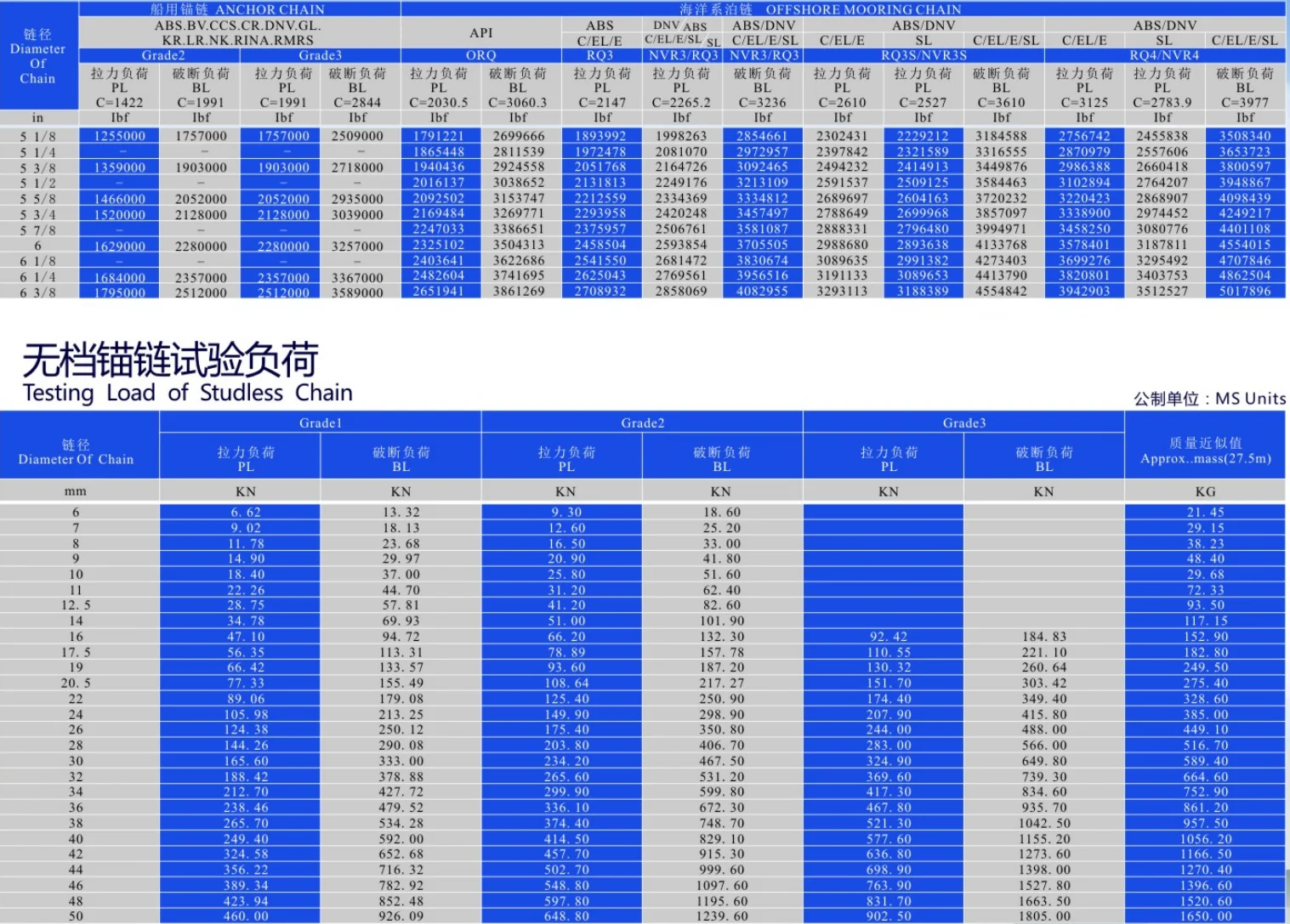Click the MS Units label
Image resolution: width=1290 pixels, height=924 pixels.
(1209, 398)
